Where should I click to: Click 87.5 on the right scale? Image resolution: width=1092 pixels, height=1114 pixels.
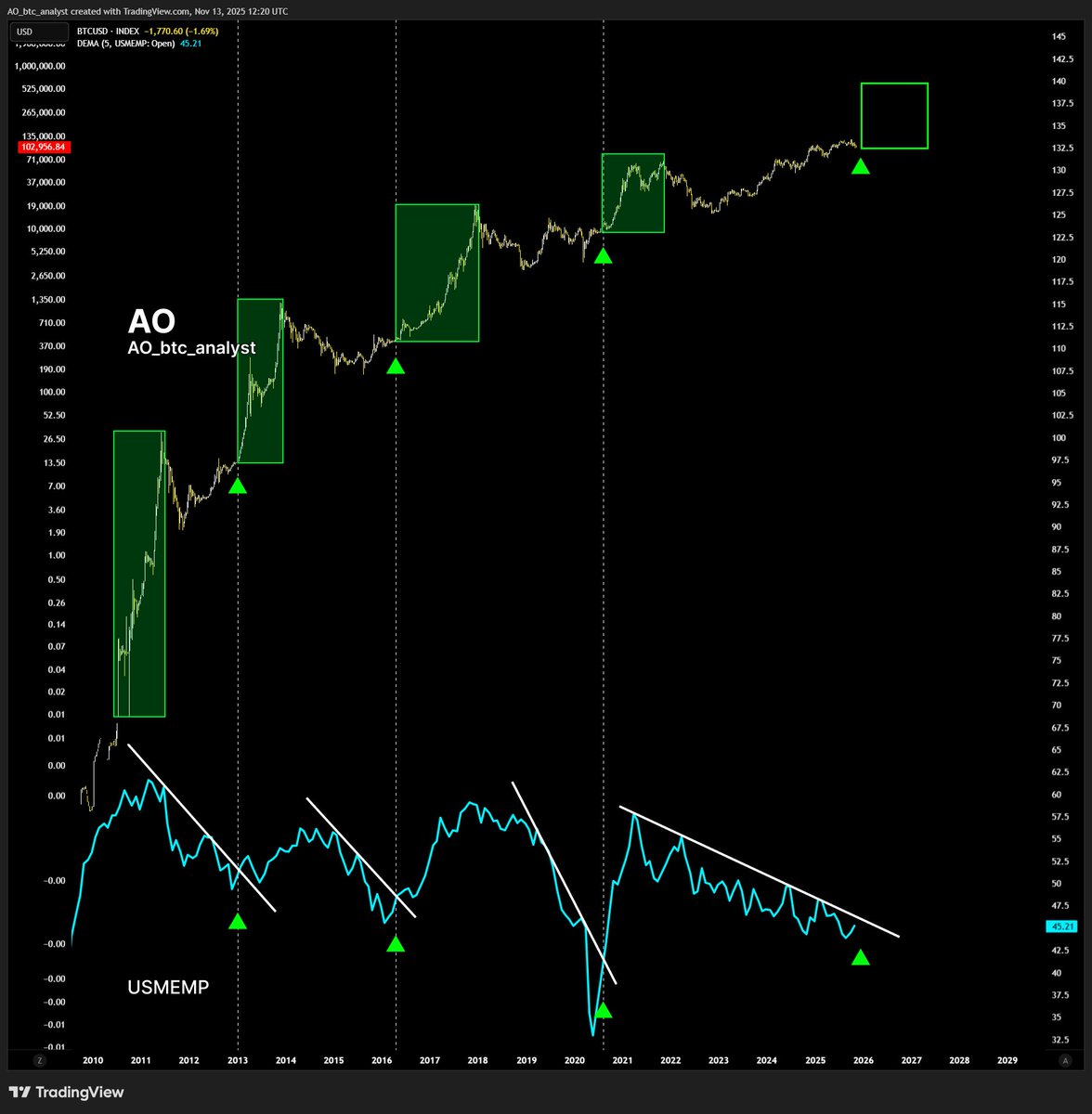coord(1060,549)
